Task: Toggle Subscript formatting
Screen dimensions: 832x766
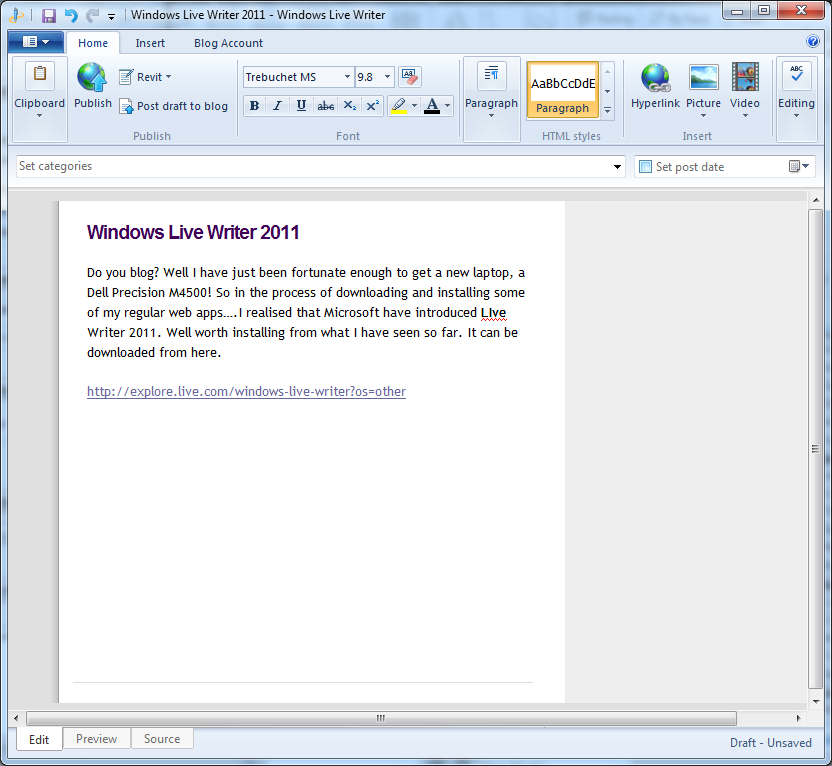Action: click(x=349, y=106)
